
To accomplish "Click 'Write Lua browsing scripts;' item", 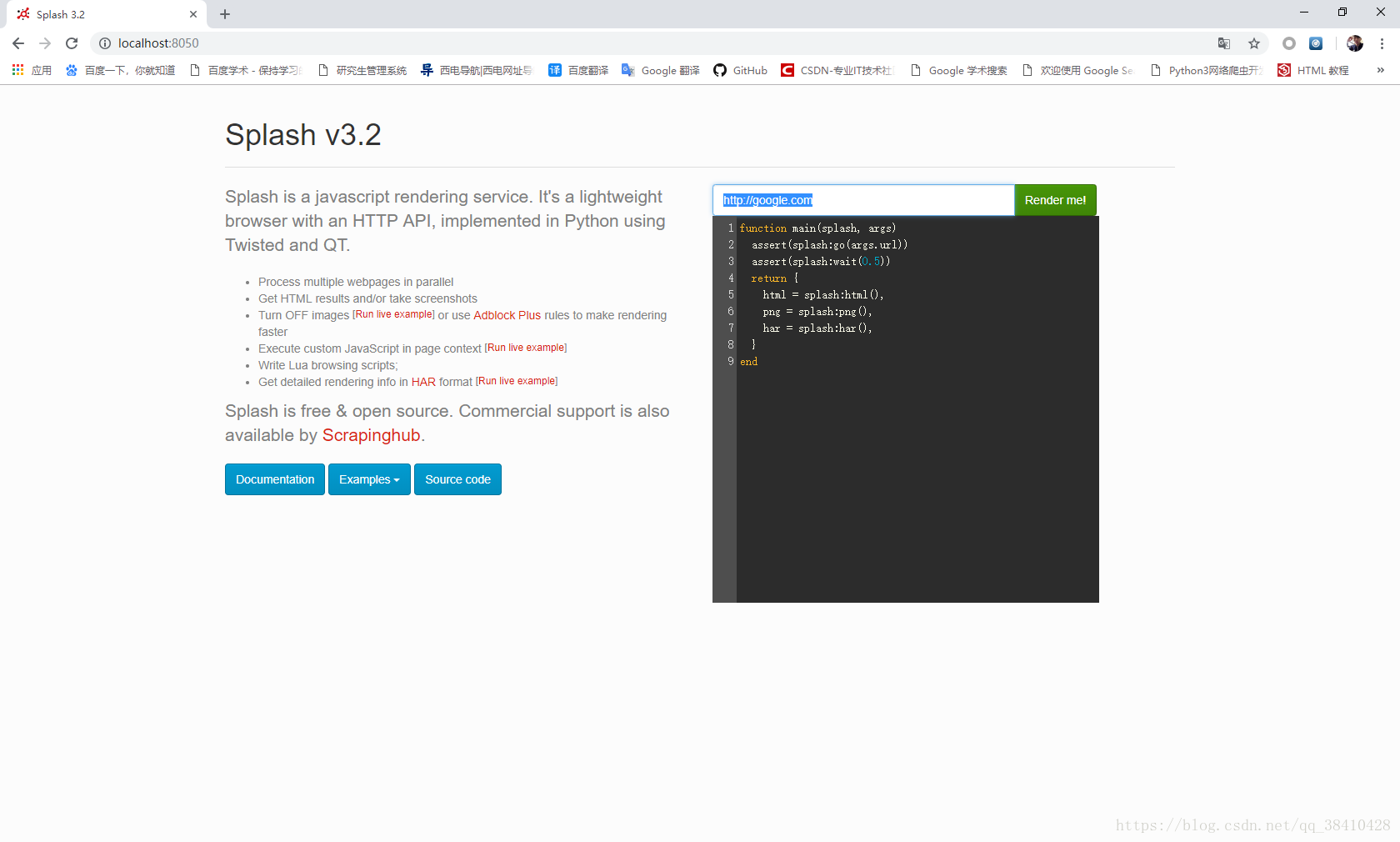I will pos(328,365).
